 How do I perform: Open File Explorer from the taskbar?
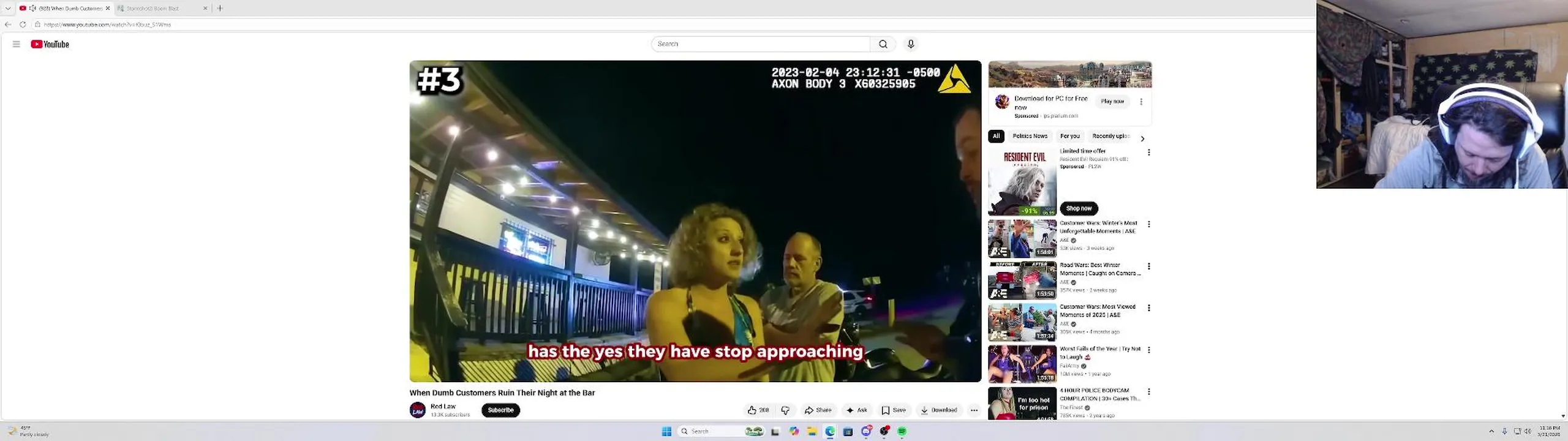coord(812,432)
